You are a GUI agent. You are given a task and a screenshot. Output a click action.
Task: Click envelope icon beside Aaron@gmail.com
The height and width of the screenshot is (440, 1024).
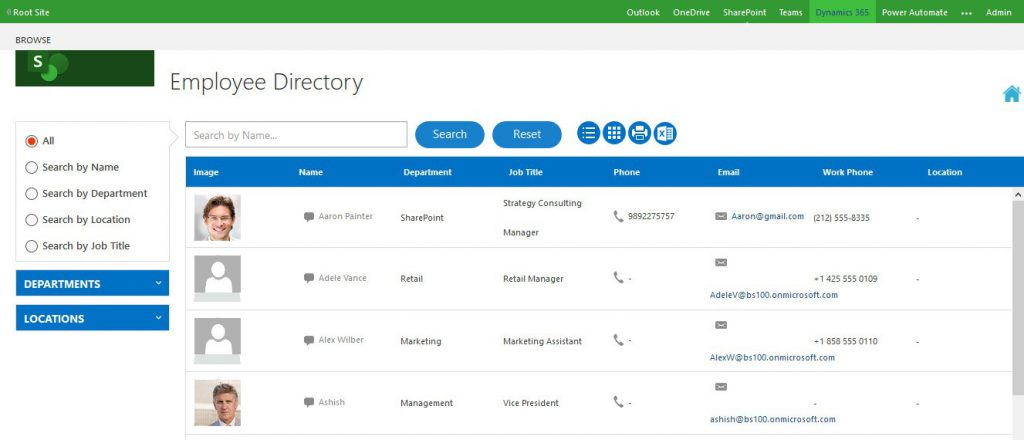click(x=721, y=216)
